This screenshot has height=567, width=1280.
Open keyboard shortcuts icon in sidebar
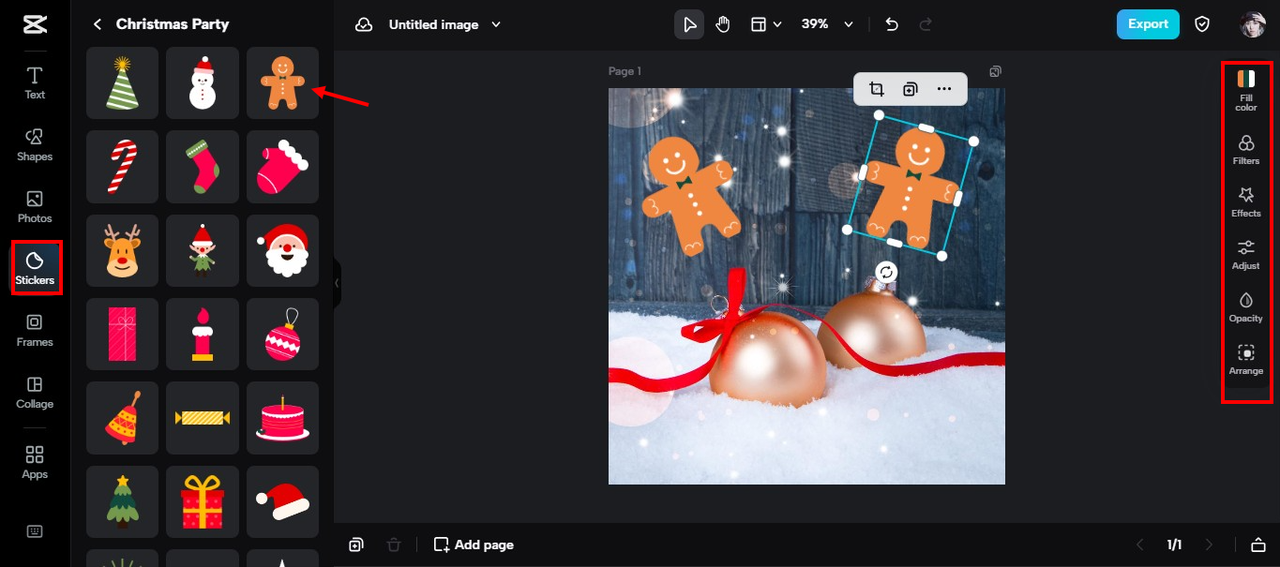(35, 531)
